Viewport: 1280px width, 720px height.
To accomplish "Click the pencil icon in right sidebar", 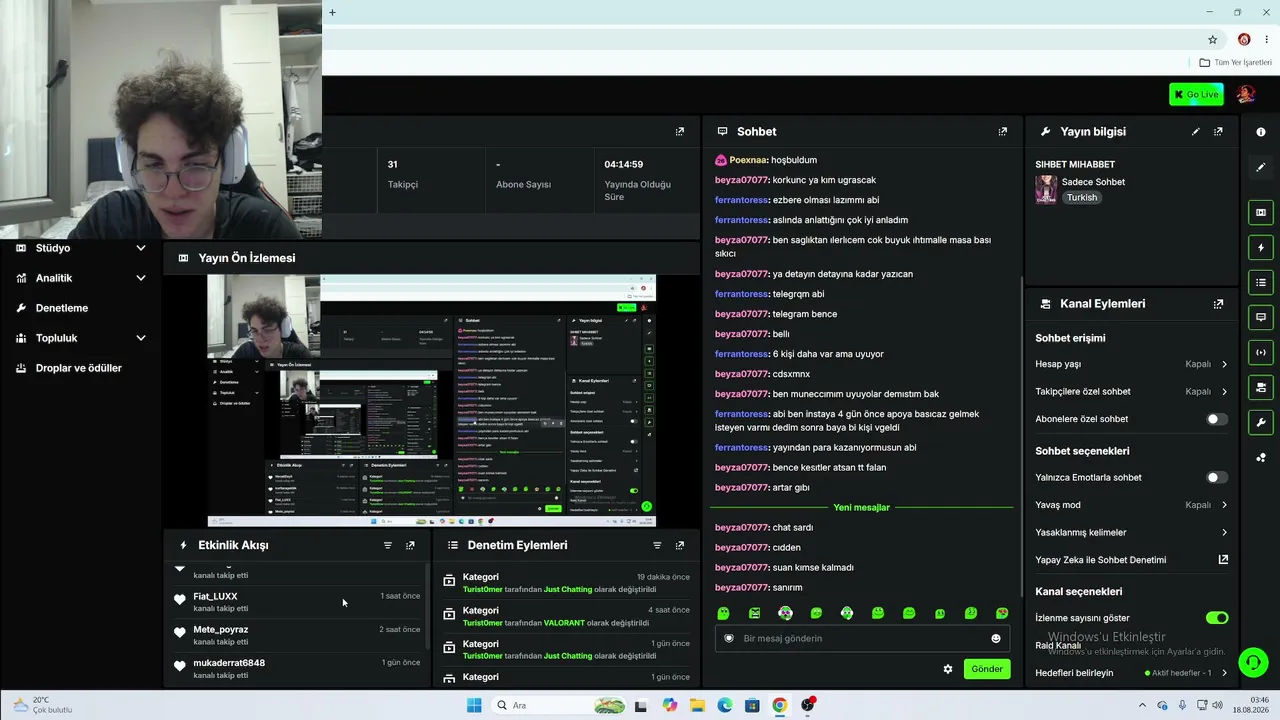I will [x=1260, y=167].
